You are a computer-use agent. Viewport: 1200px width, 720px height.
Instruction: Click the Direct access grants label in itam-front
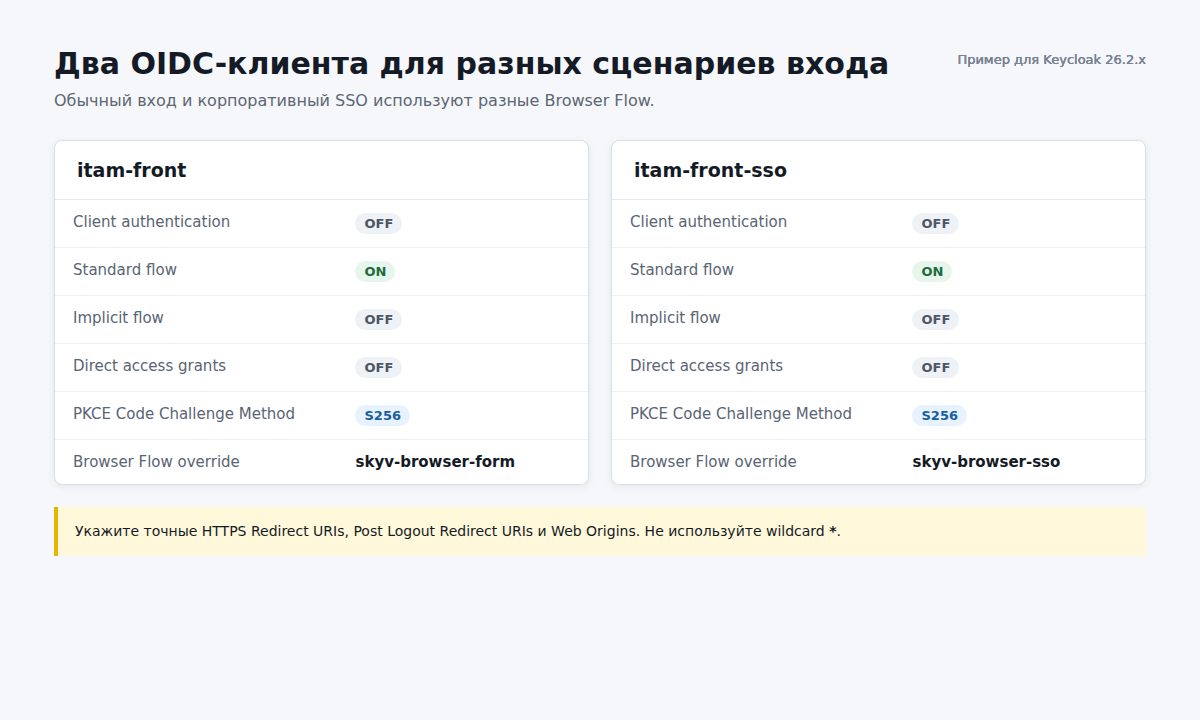pyautogui.click(x=149, y=366)
